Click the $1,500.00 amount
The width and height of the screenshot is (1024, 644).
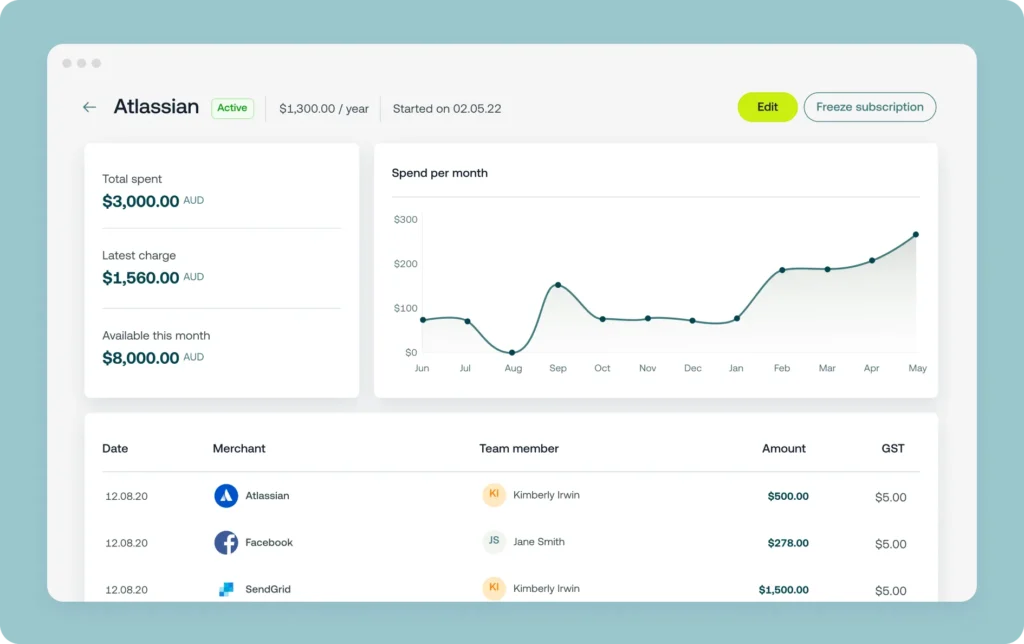point(784,590)
